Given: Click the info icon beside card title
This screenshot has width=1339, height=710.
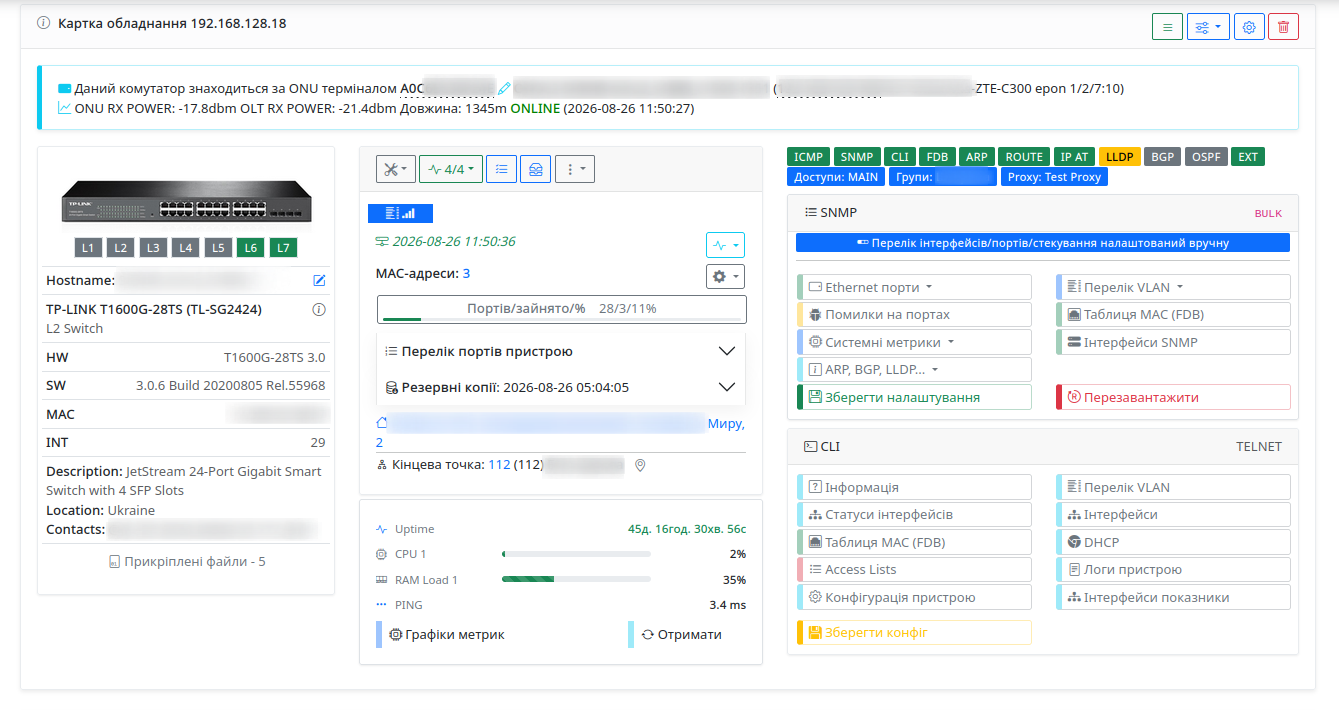Looking at the screenshot, I should 43,23.
